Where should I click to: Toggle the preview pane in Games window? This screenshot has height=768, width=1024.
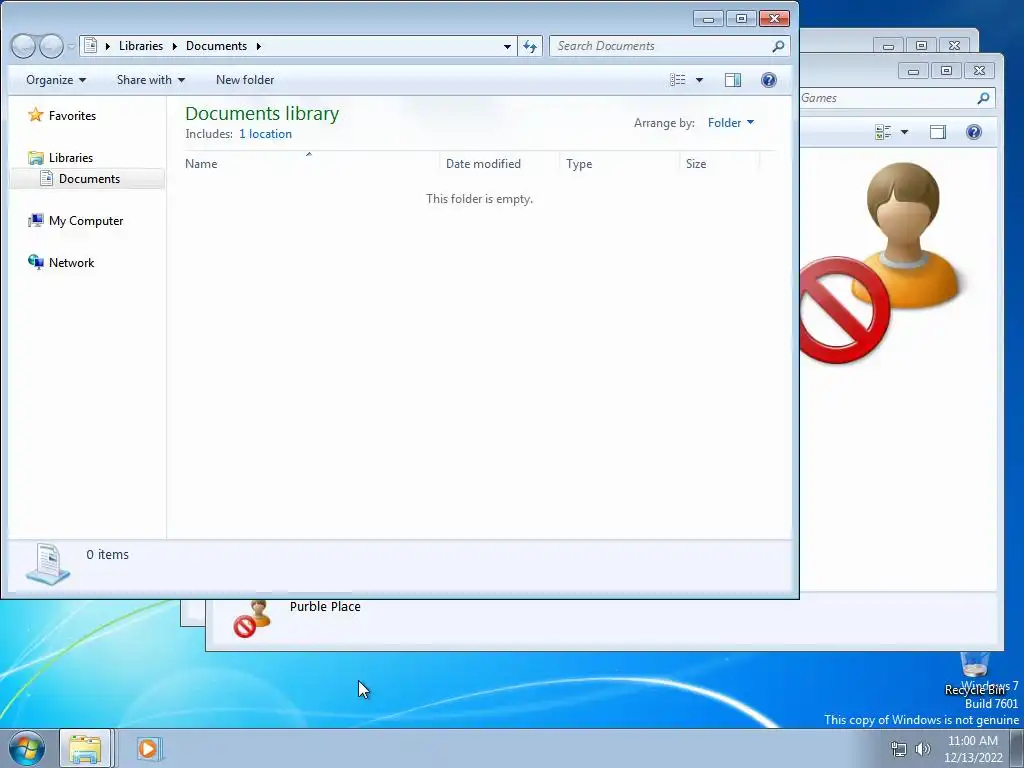click(938, 132)
